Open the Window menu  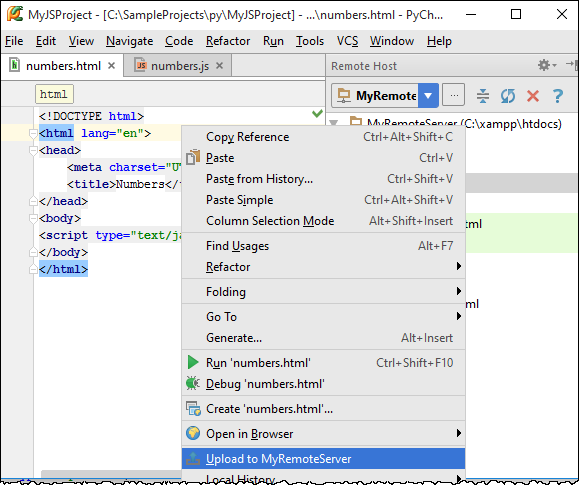pyautogui.click(x=392, y=41)
